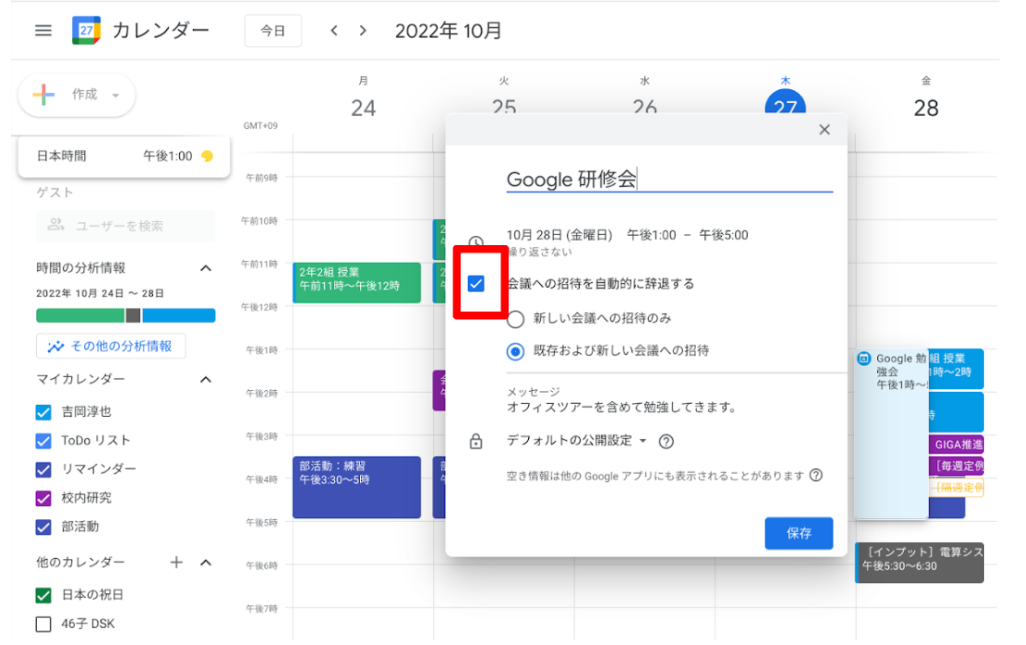The height and width of the screenshot is (645, 1026).
Task: Click the 2022年 10月 heading
Action: point(448,31)
